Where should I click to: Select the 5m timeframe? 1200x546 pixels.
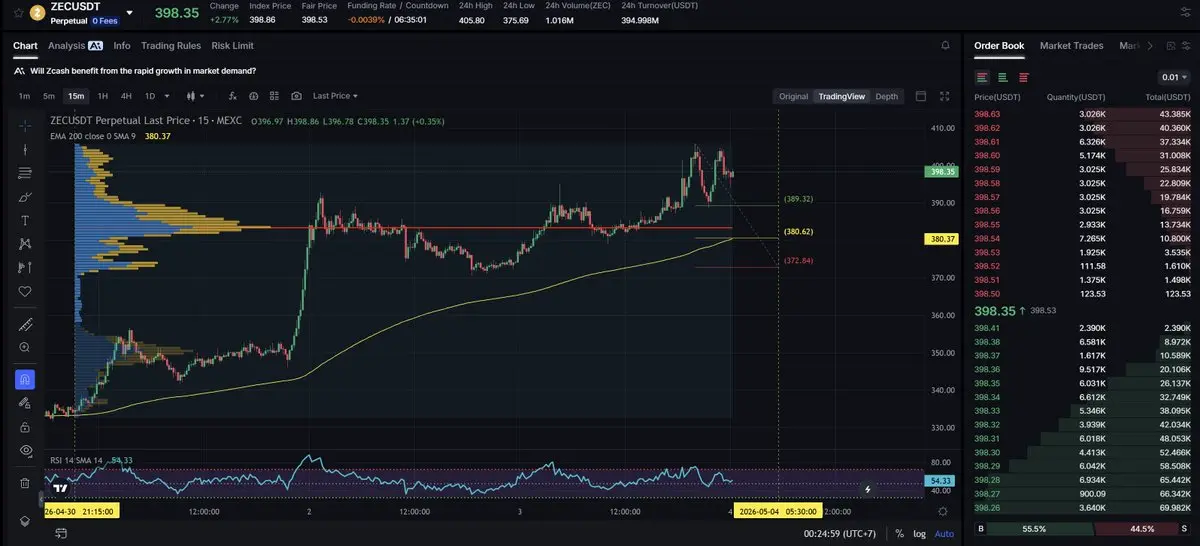pyautogui.click(x=48, y=96)
